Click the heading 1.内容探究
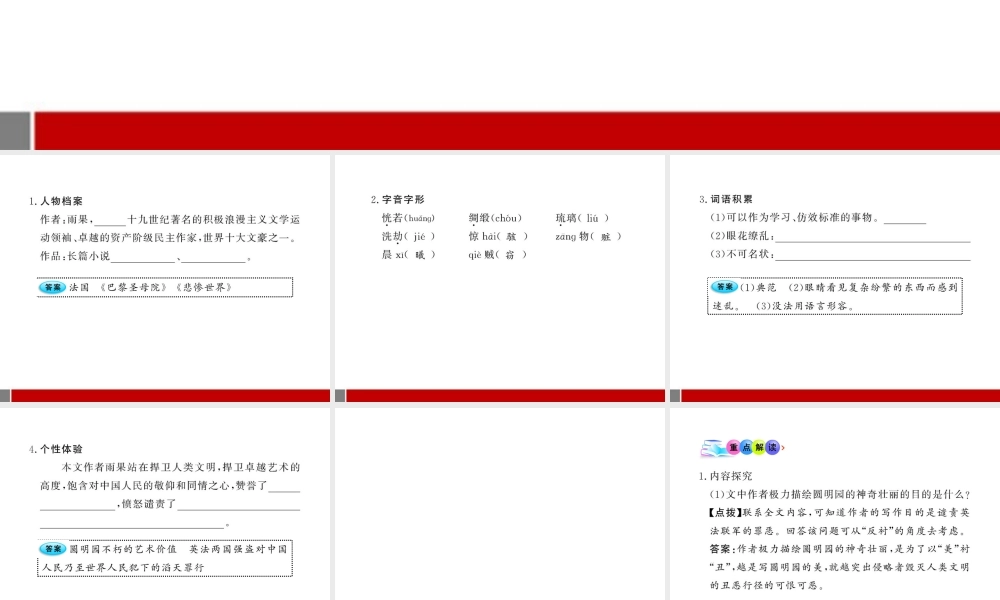Image resolution: width=1000 pixels, height=600 pixels. tap(726, 476)
